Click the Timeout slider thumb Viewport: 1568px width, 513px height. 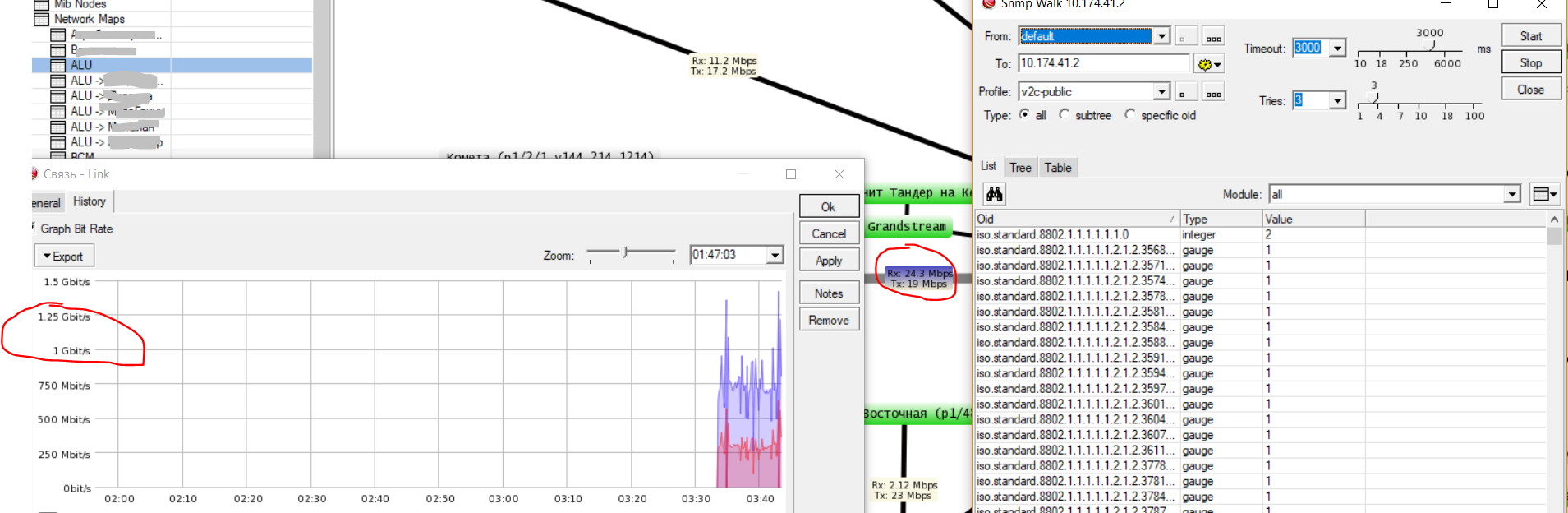pyautogui.click(x=1430, y=46)
